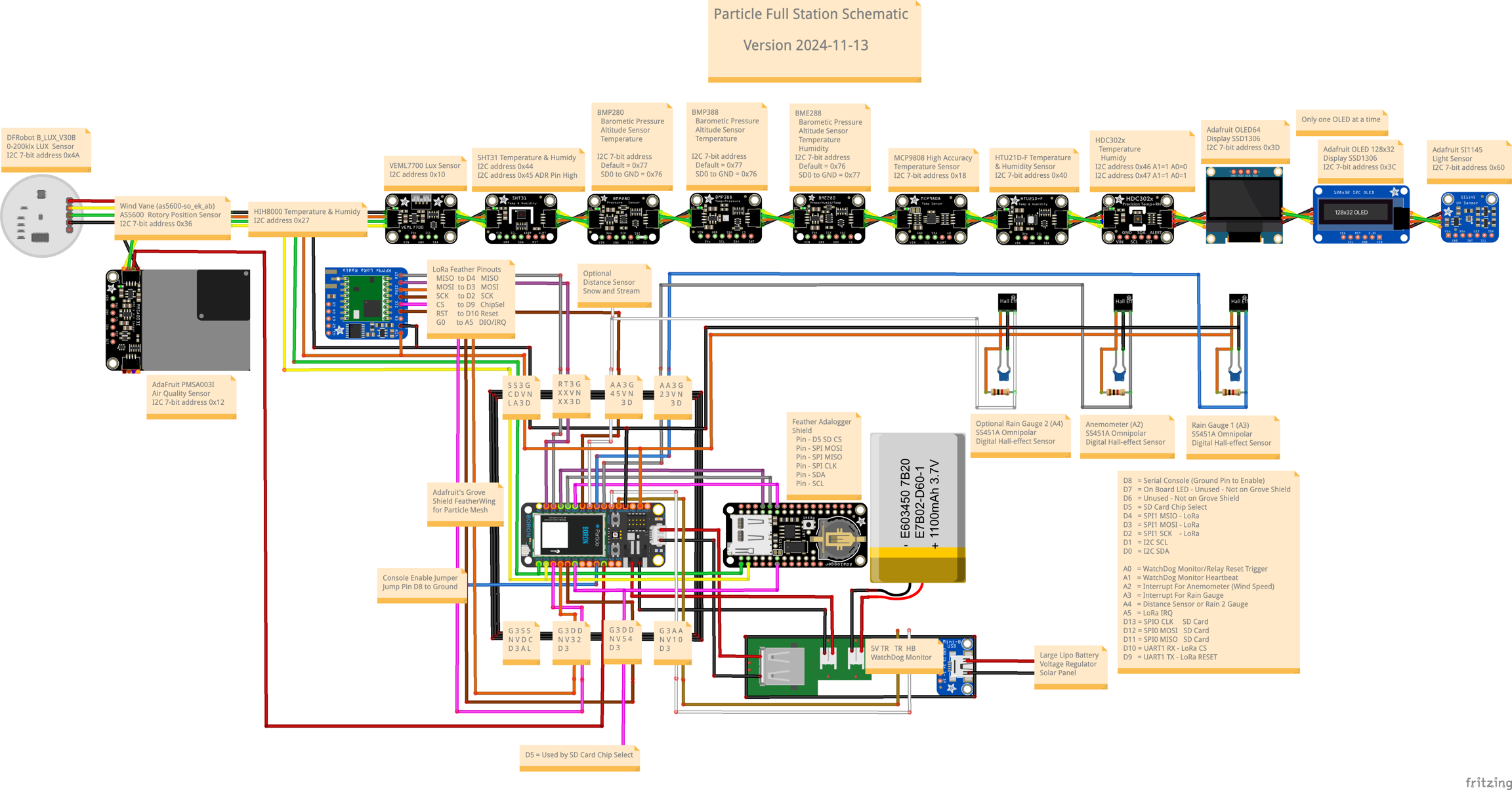The height and width of the screenshot is (790, 1512).
Task: Click the SI1145 UV sensor board
Action: [x=1469, y=217]
